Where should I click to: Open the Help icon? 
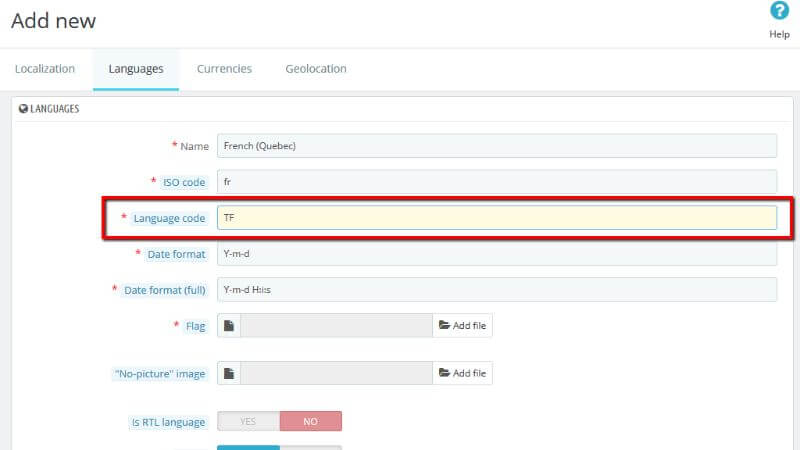pyautogui.click(x=779, y=10)
